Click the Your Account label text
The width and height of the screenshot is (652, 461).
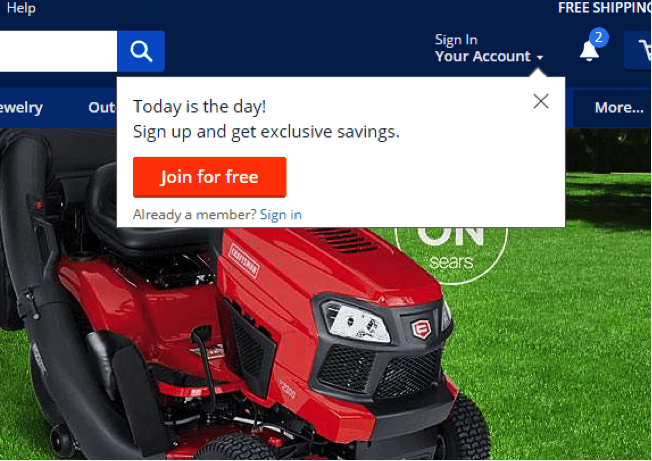click(x=483, y=56)
